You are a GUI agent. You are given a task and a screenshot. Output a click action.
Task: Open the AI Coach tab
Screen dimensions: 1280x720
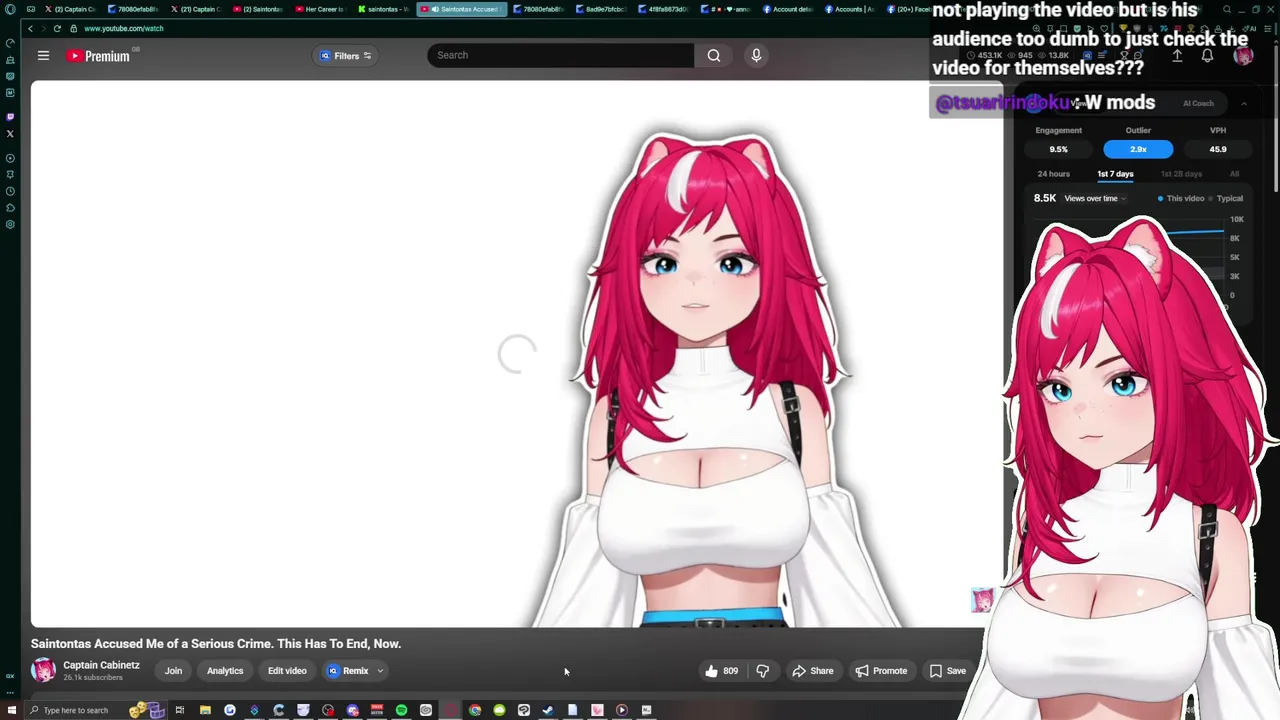1198,103
